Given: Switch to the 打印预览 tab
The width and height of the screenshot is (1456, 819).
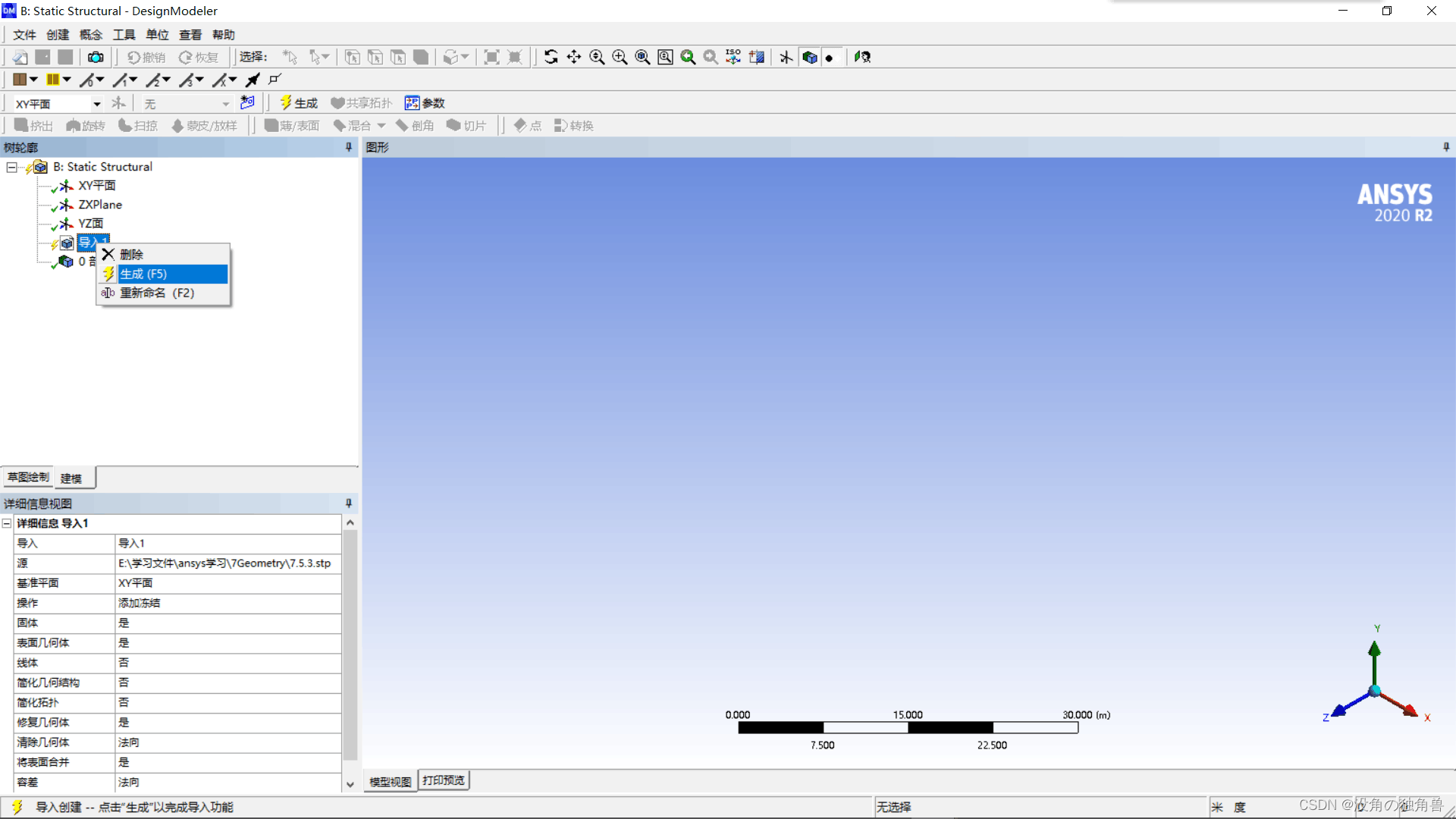Looking at the screenshot, I should 444,780.
